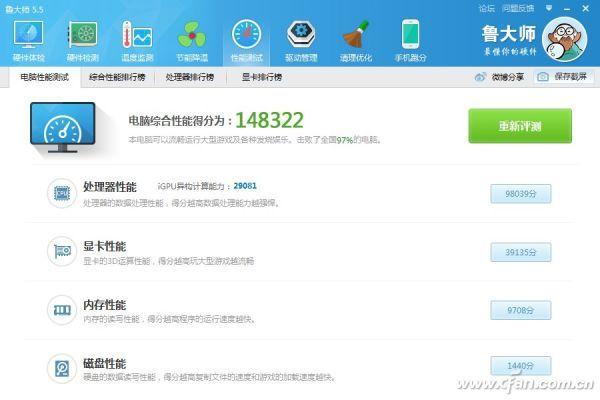The image size is (600, 400).
Task: Minimize the 鲁大师 window
Action: pos(567,8)
